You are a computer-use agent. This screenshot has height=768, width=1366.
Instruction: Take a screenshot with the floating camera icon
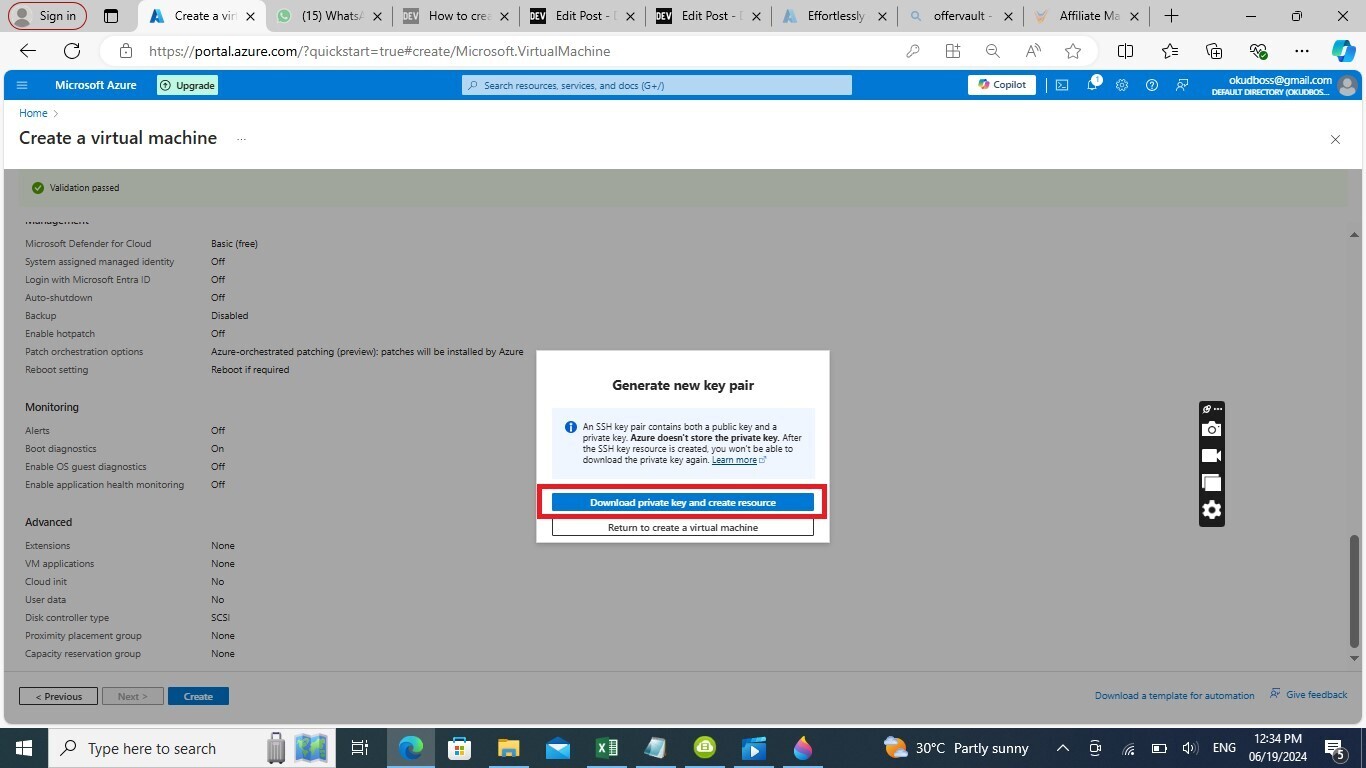tap(1211, 429)
